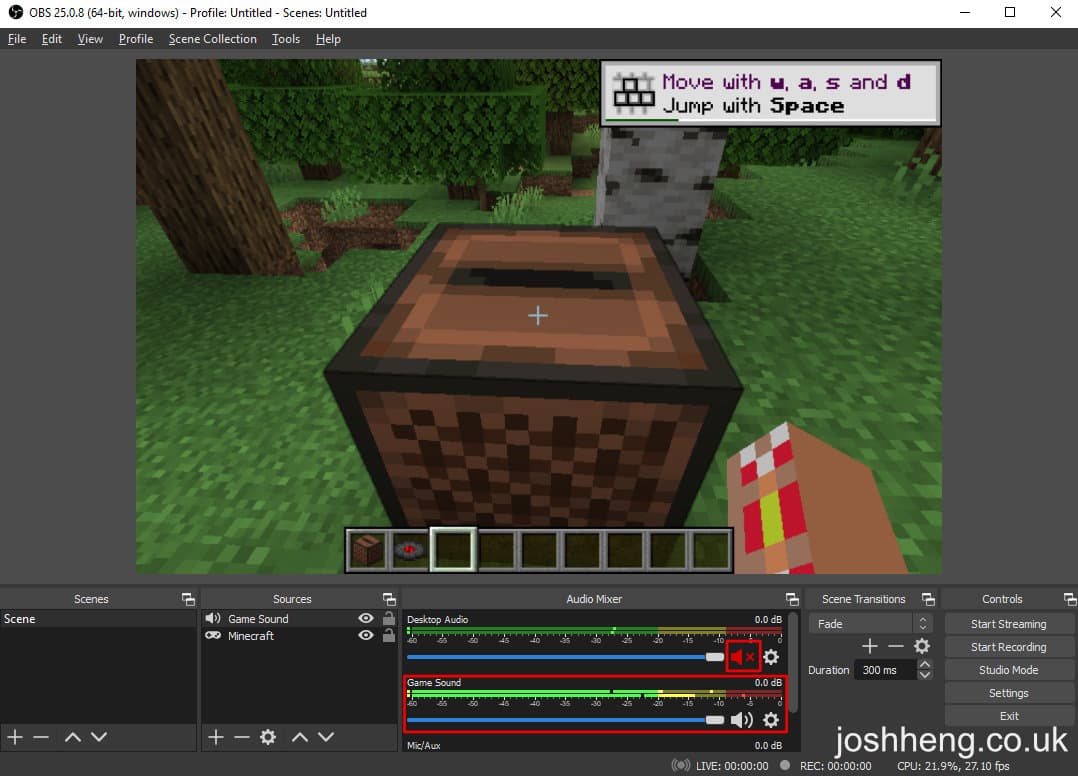Select the Minecraft source row
Screen dimensions: 1078x776
point(299,636)
